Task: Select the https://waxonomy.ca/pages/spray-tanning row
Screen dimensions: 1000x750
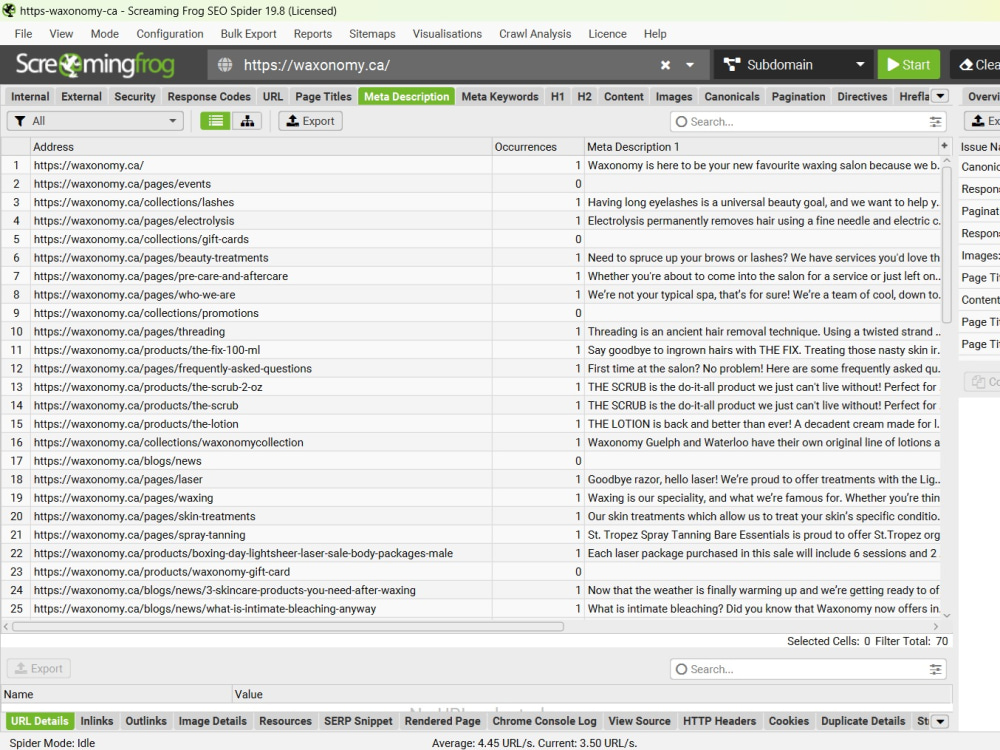Action: pos(472,534)
